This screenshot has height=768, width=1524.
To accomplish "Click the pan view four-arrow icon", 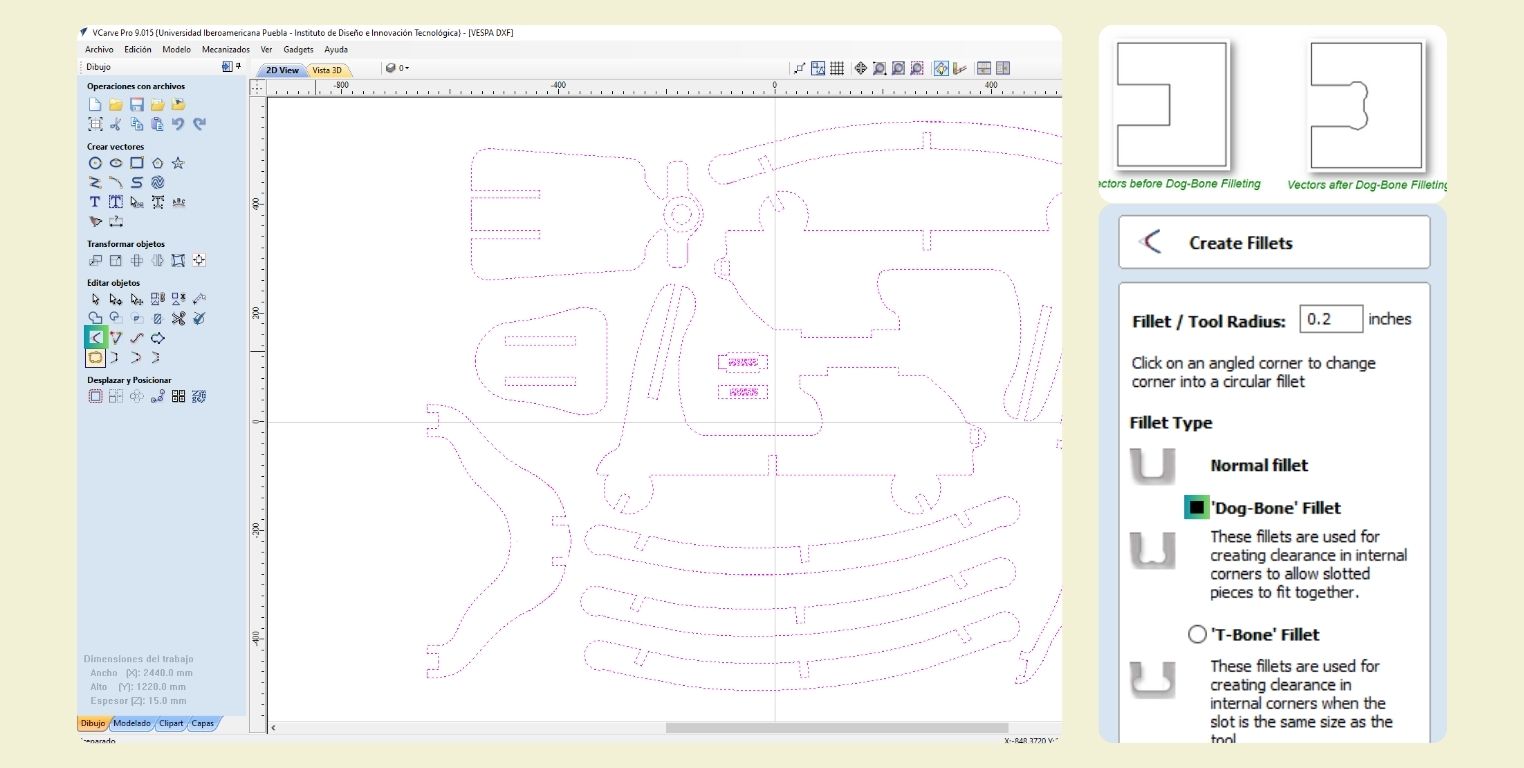I will (860, 68).
